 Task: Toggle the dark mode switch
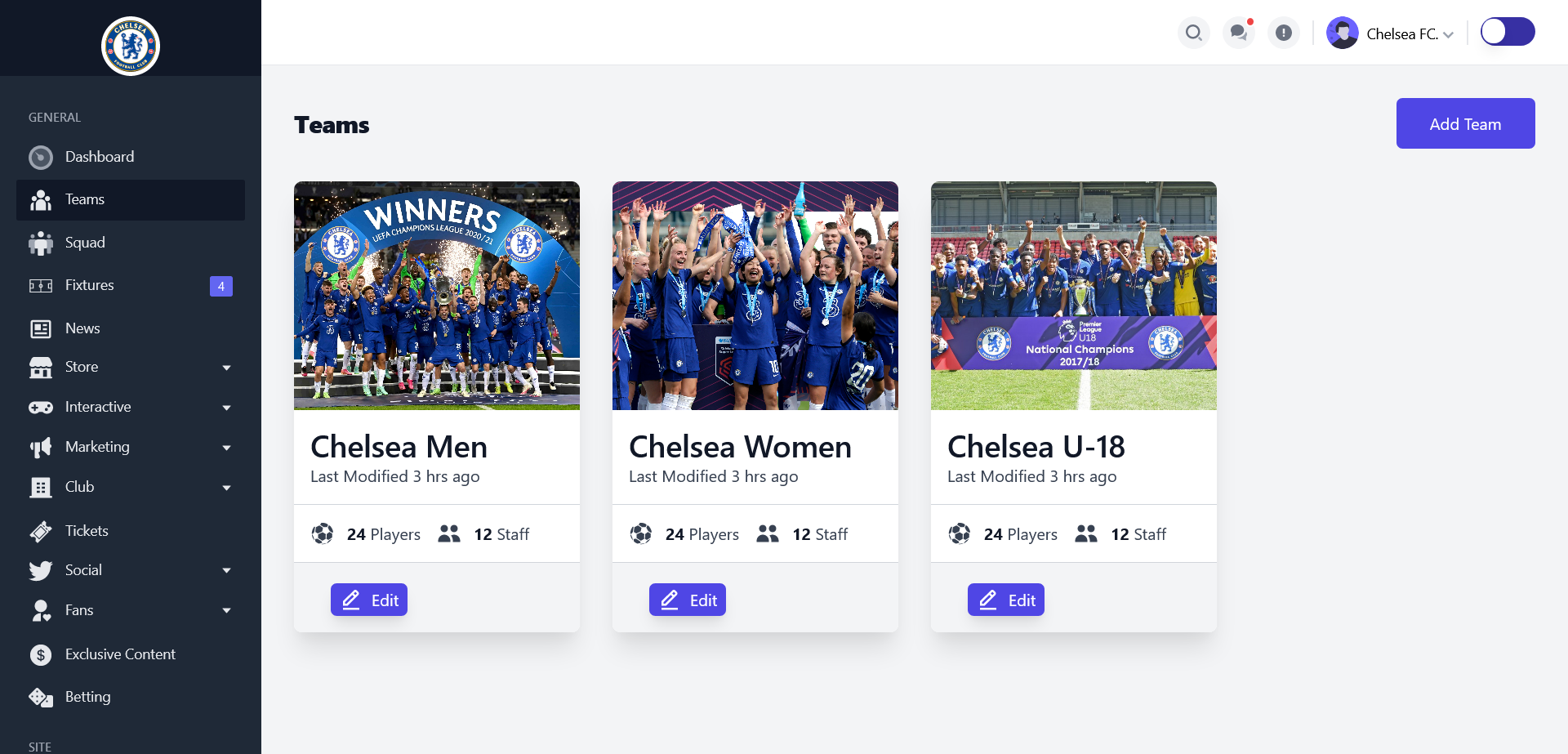point(1508,32)
